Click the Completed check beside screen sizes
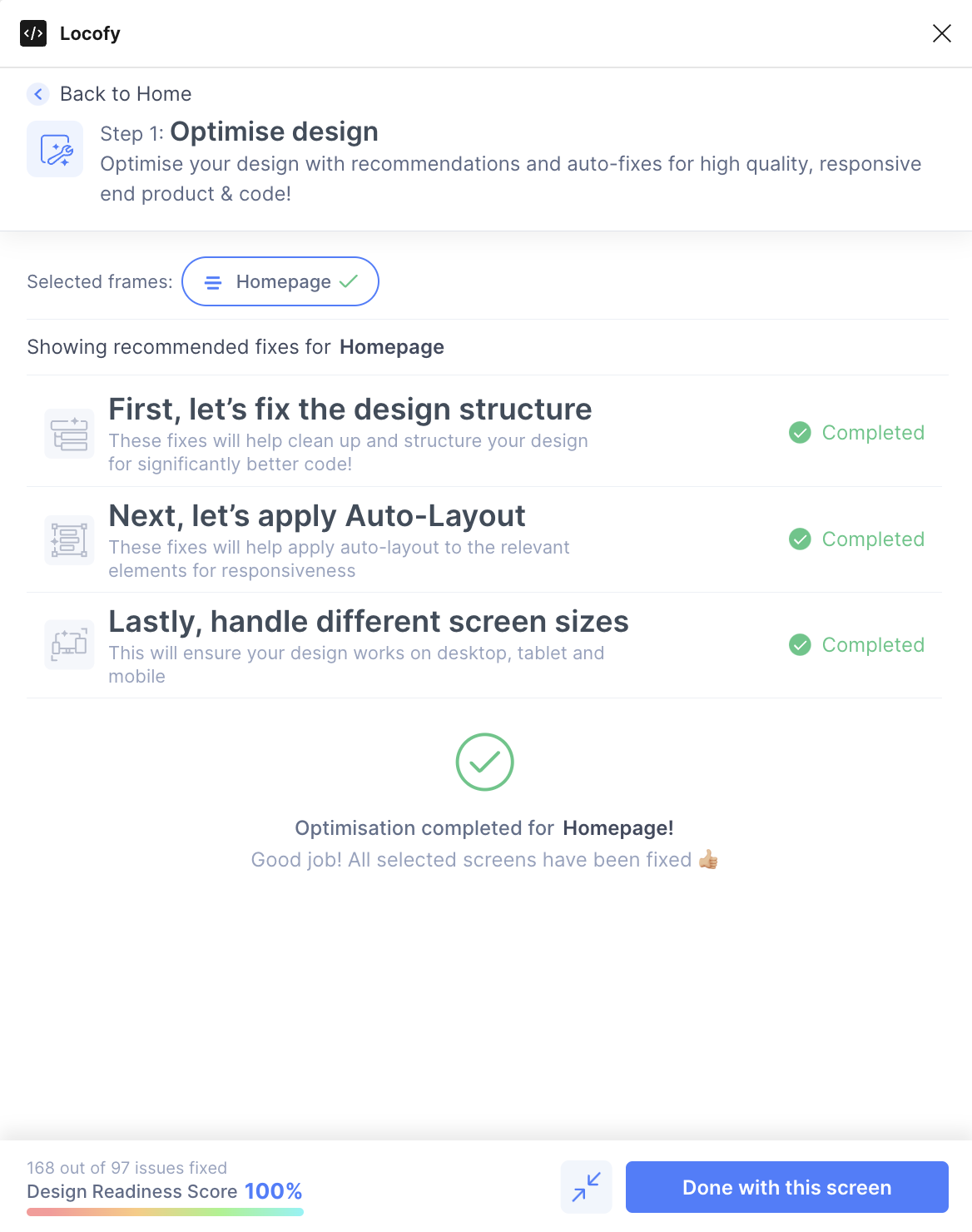The image size is (972, 1232). point(800,645)
